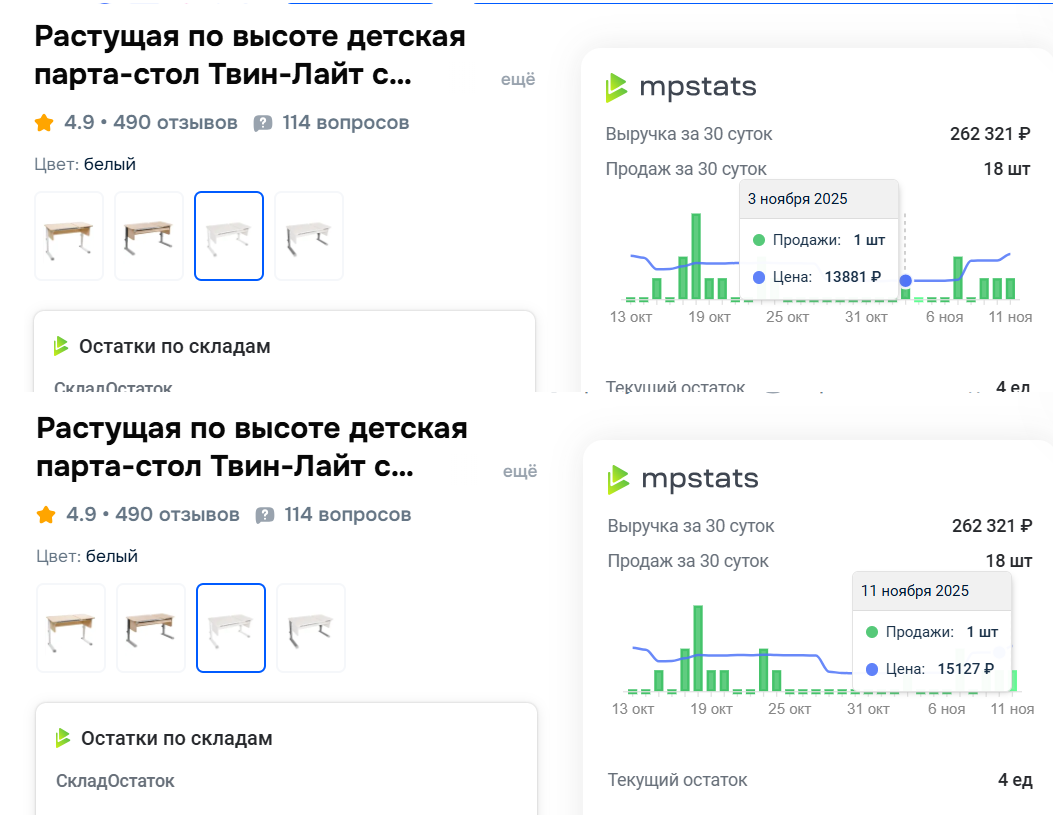The height and width of the screenshot is (815, 1053).
Task: Select the white-grey desk thumbnail, lower capture
Action: 311,628
